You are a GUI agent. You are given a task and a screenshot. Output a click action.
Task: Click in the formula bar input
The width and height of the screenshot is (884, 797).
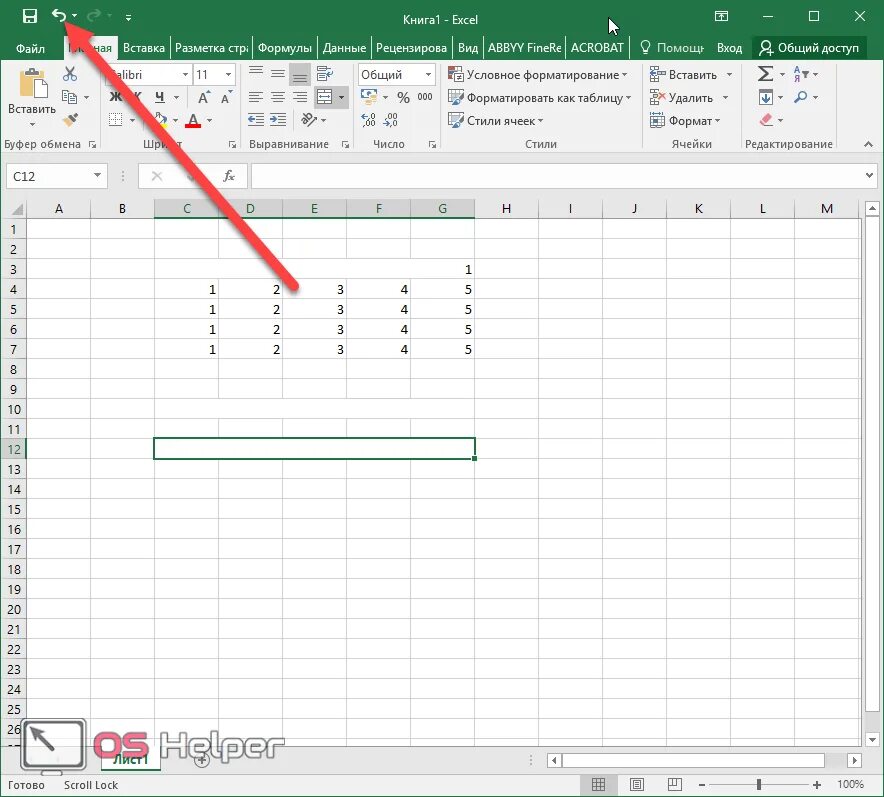(x=557, y=176)
